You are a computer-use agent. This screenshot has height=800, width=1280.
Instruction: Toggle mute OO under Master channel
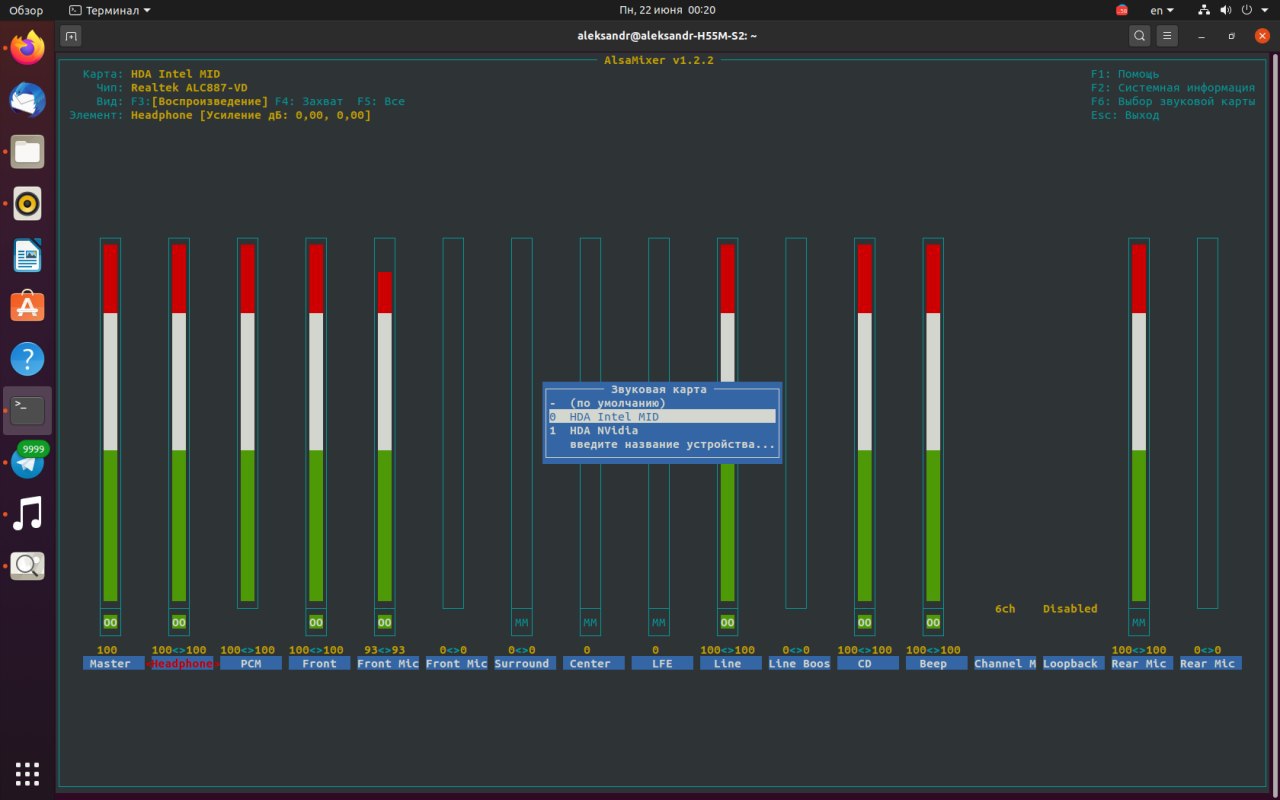[110, 622]
